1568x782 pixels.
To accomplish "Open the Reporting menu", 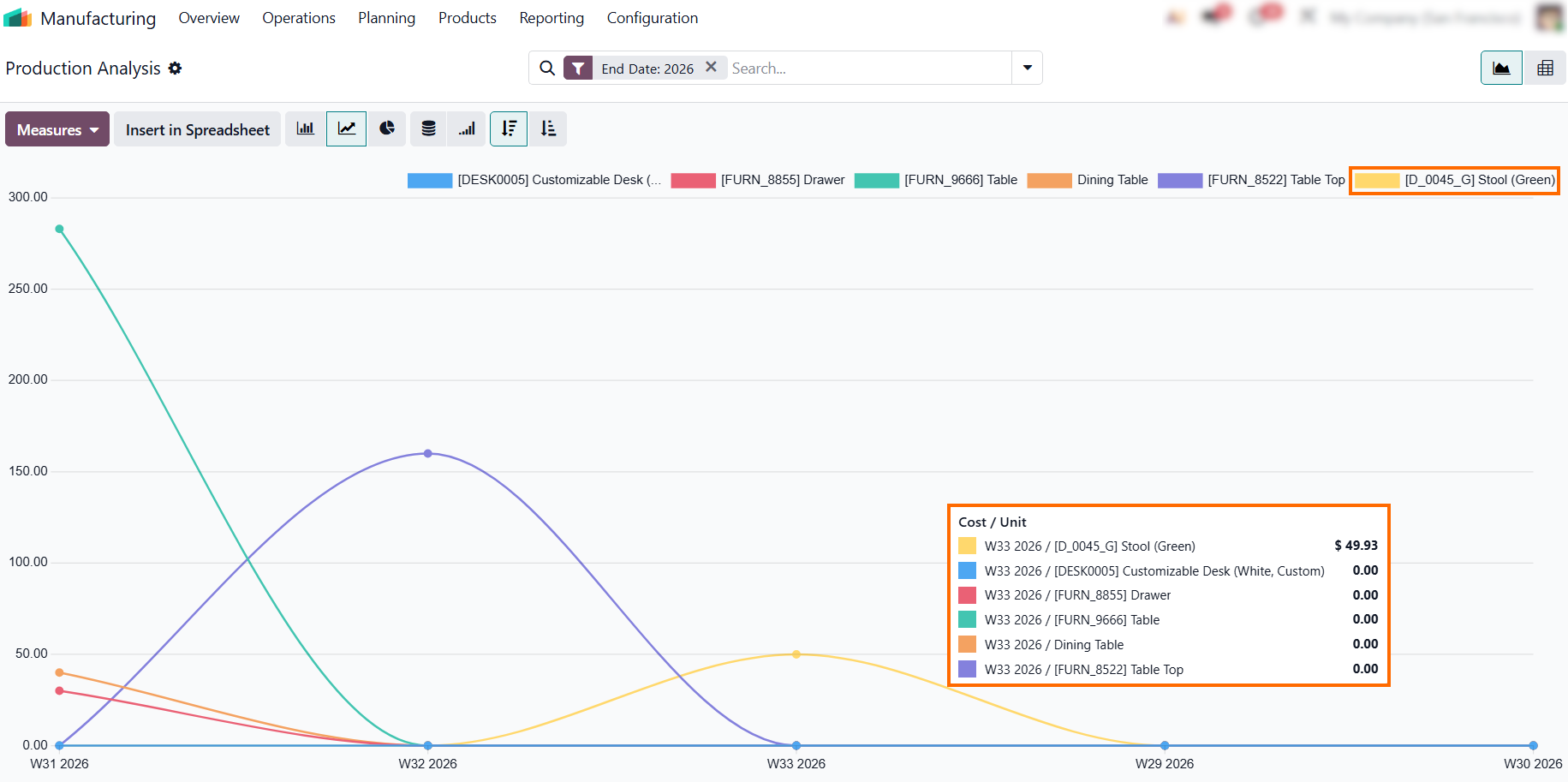I will 551,18.
